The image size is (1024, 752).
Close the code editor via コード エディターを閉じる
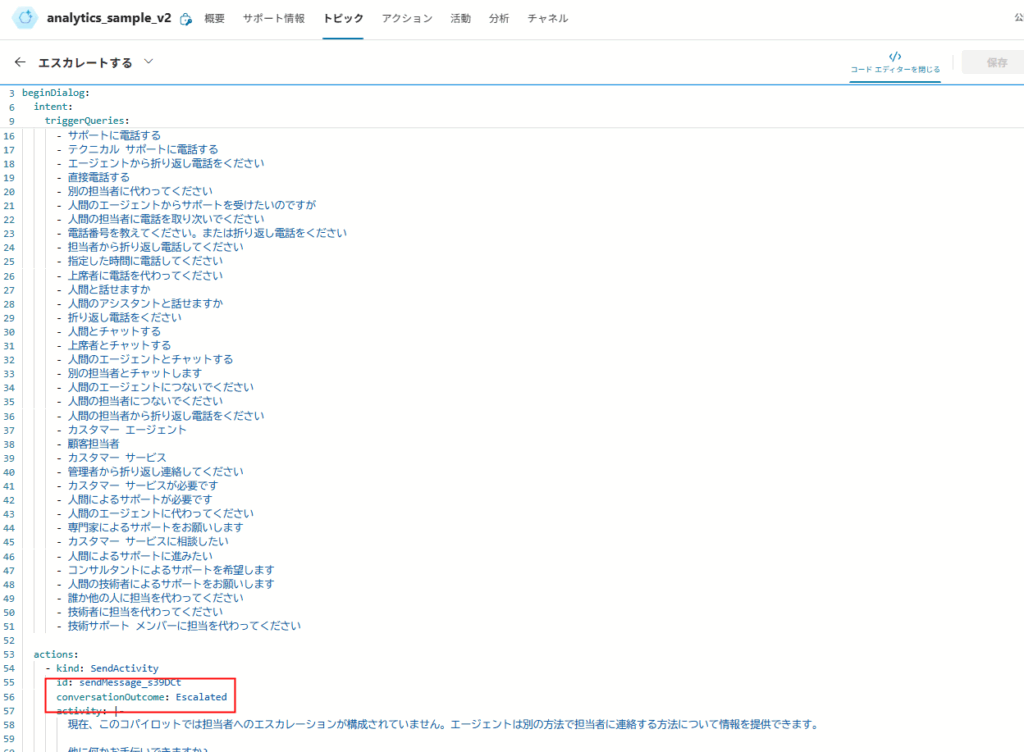pyautogui.click(x=895, y=63)
